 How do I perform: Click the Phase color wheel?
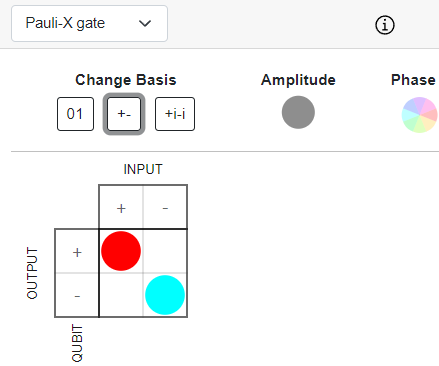(420, 115)
